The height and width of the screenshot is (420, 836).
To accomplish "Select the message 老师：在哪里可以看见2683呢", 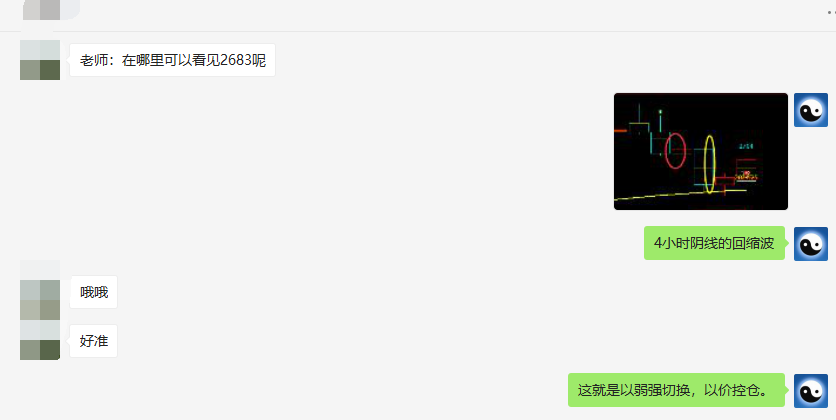I will point(172,60).
